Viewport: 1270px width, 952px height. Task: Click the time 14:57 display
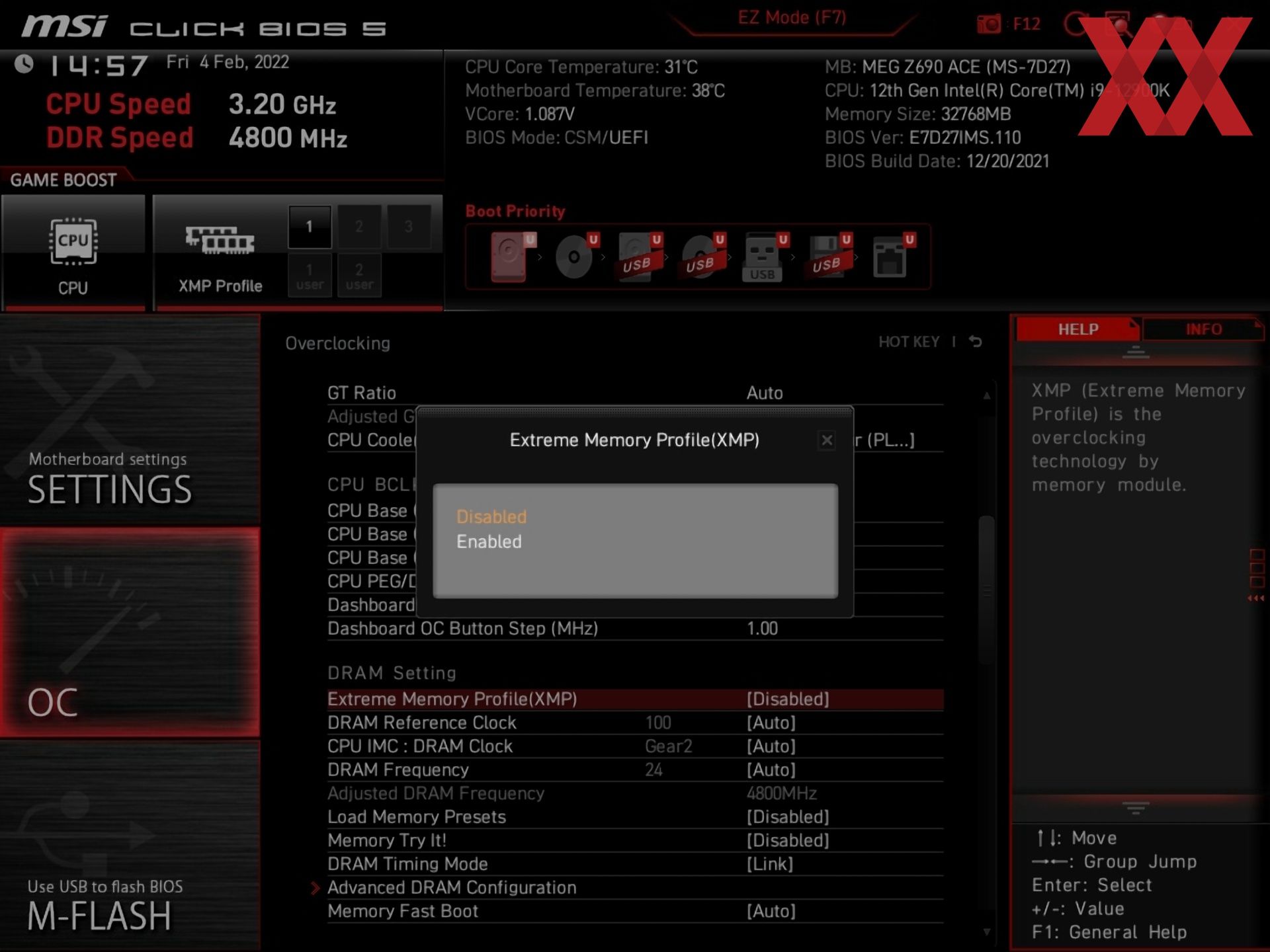(99, 65)
